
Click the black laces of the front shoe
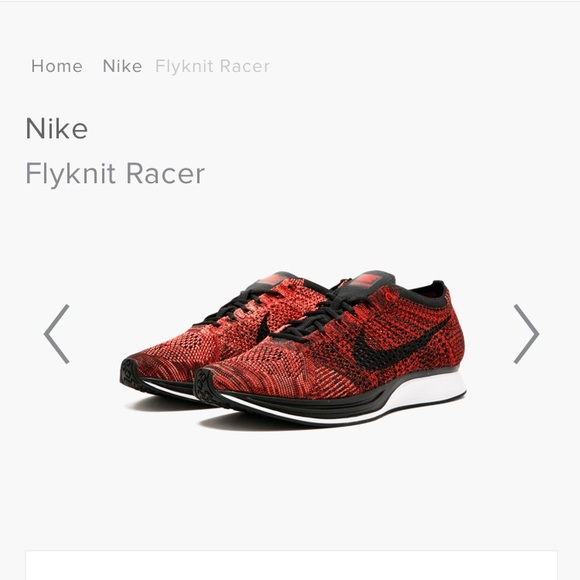(326, 314)
